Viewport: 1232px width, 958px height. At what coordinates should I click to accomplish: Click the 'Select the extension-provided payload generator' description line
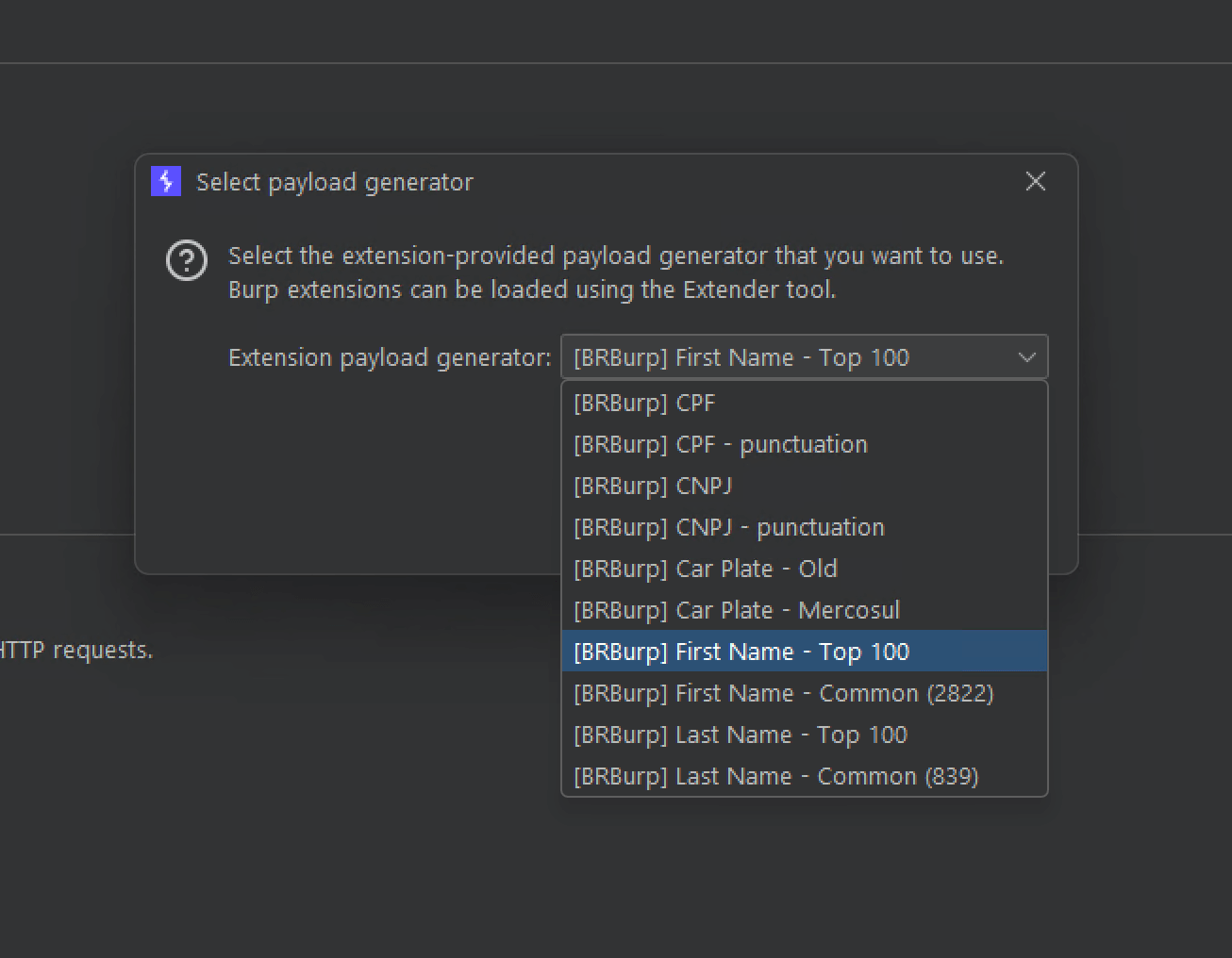pos(616,256)
